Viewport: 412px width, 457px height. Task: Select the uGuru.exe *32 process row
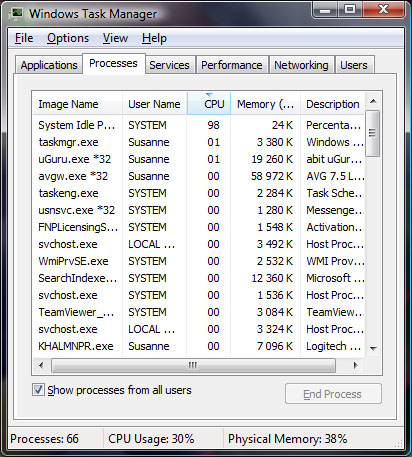[x=199, y=159]
